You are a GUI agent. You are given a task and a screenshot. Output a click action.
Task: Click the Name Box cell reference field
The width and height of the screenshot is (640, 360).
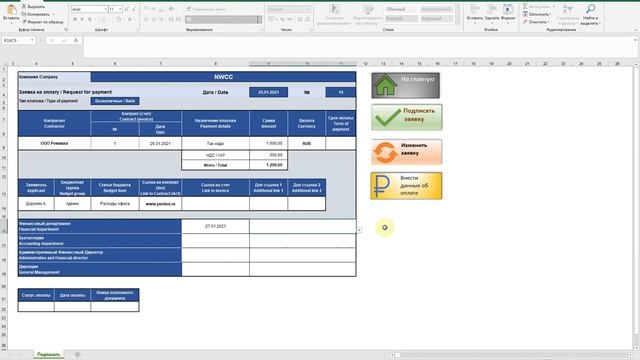point(16,40)
